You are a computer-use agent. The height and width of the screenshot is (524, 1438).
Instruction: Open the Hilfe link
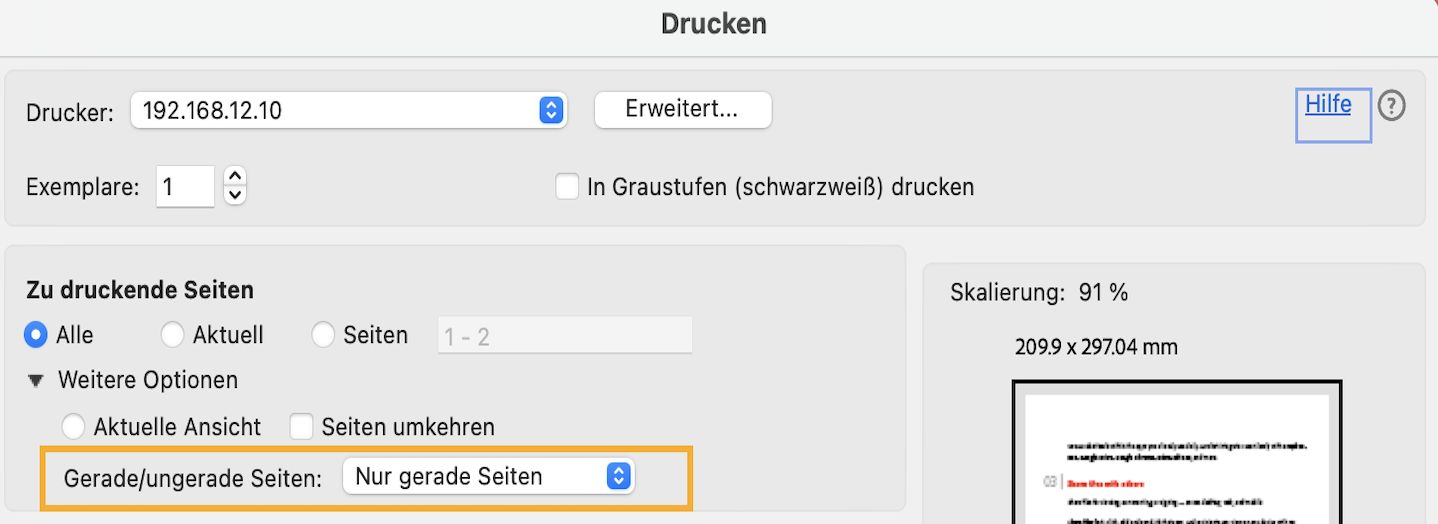click(1328, 104)
